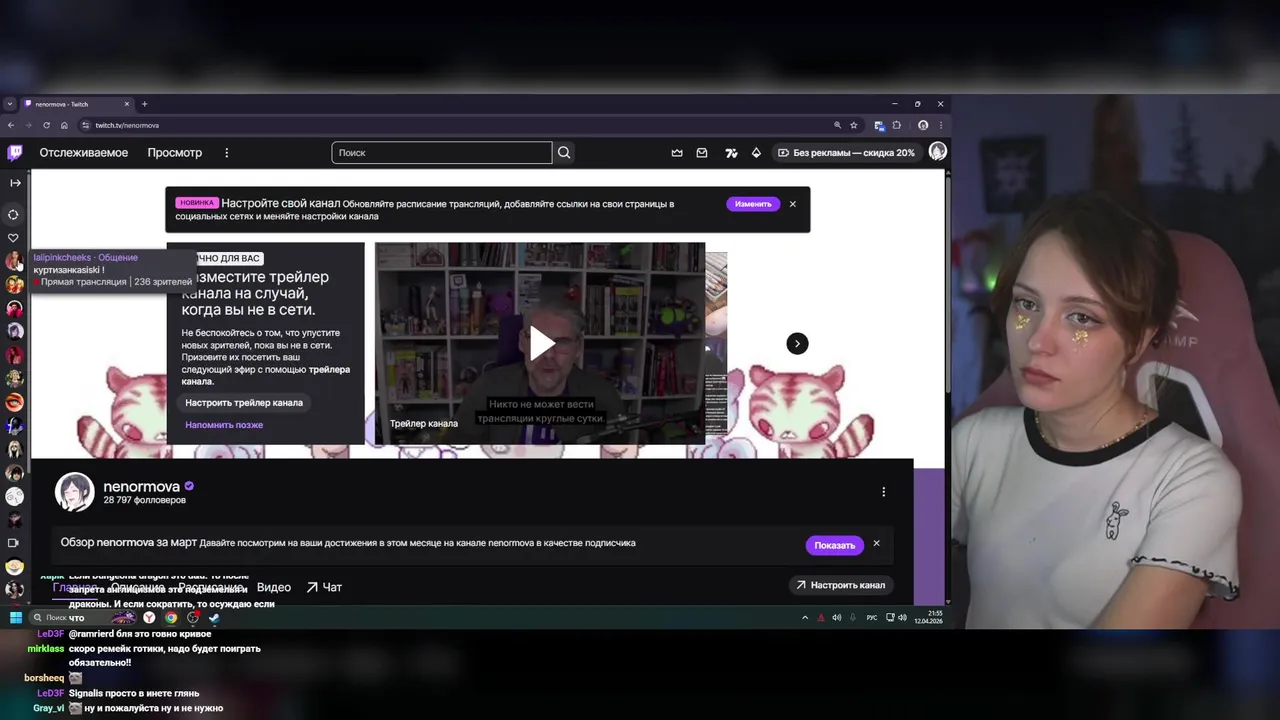Open the stories icon in Twitch sidebar
1280x720 pixels.
point(14,214)
